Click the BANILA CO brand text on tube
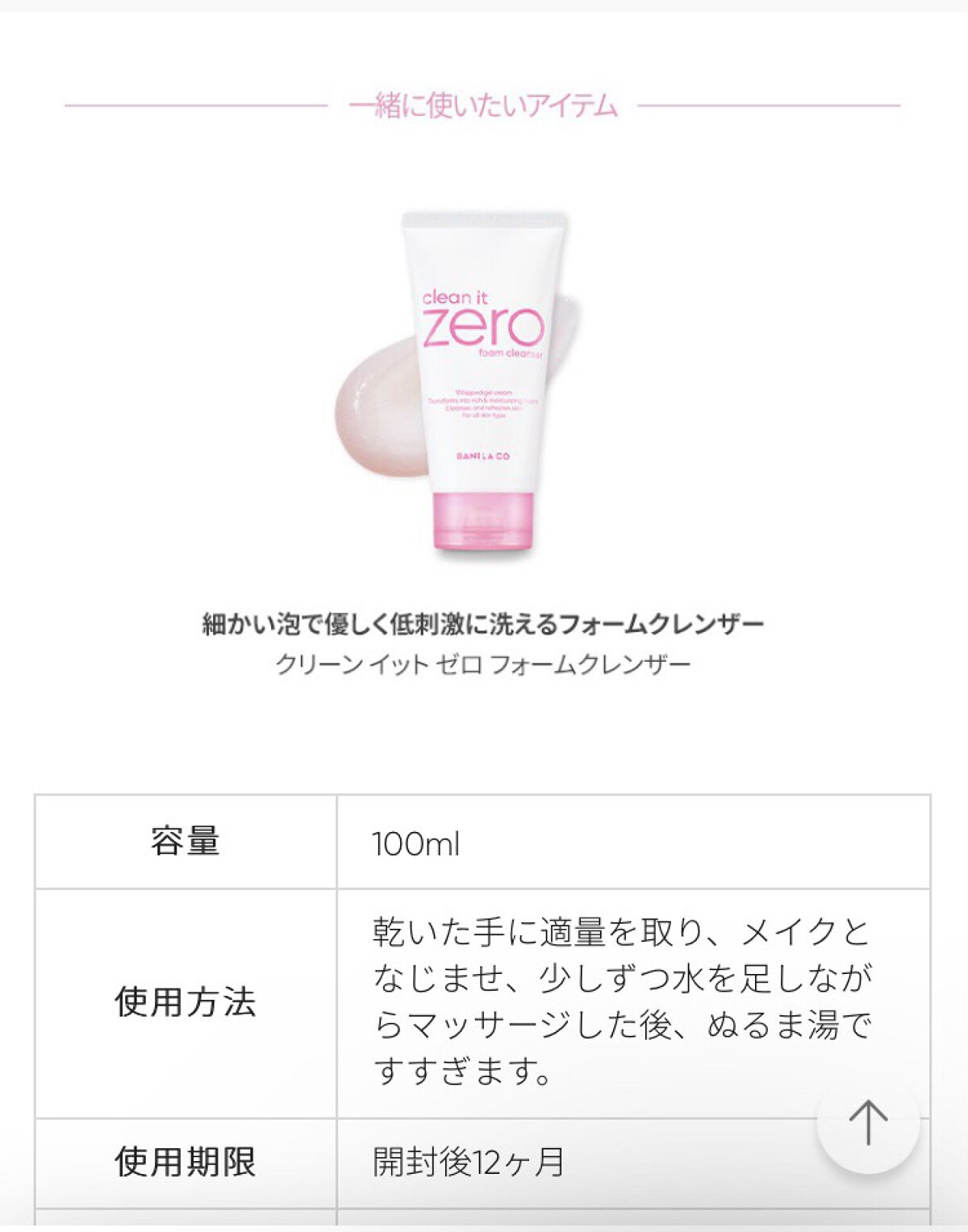The height and width of the screenshot is (1232, 968). 482,456
